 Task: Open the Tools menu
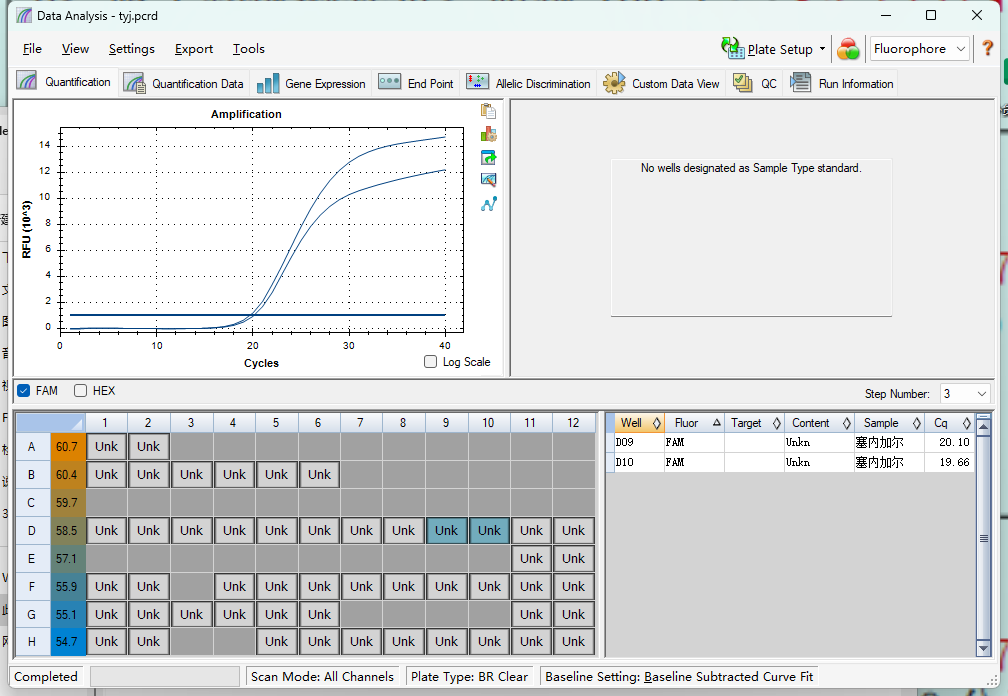pyautogui.click(x=248, y=49)
